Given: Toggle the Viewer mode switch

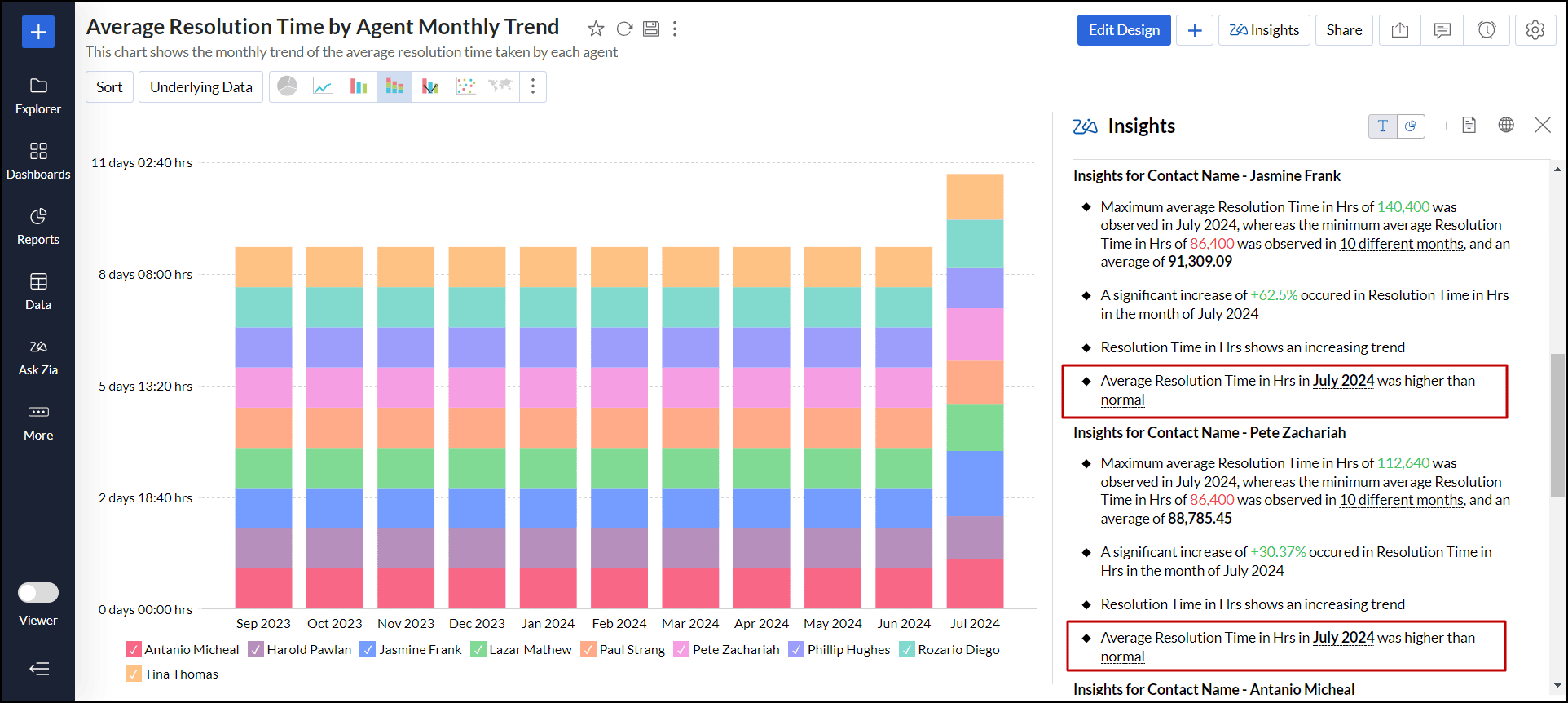Looking at the screenshot, I should point(38,592).
